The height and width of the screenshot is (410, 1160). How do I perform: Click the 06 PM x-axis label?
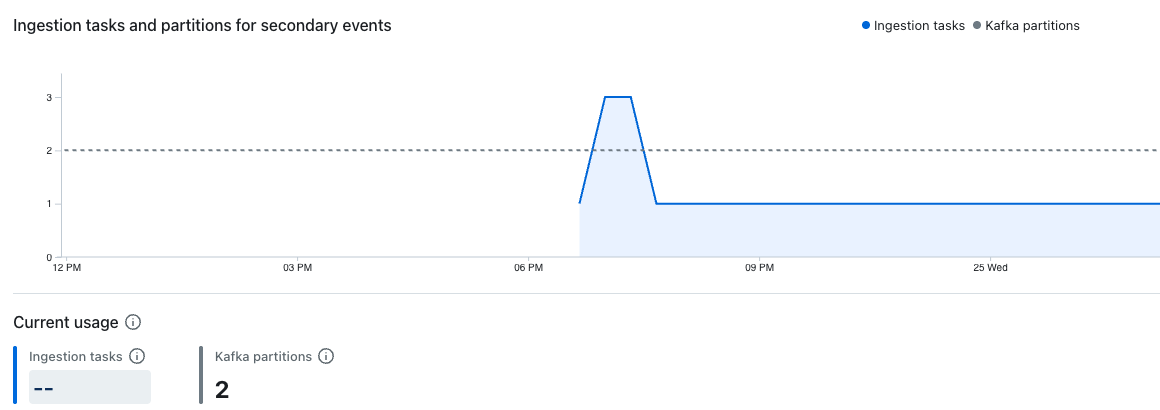click(528, 268)
